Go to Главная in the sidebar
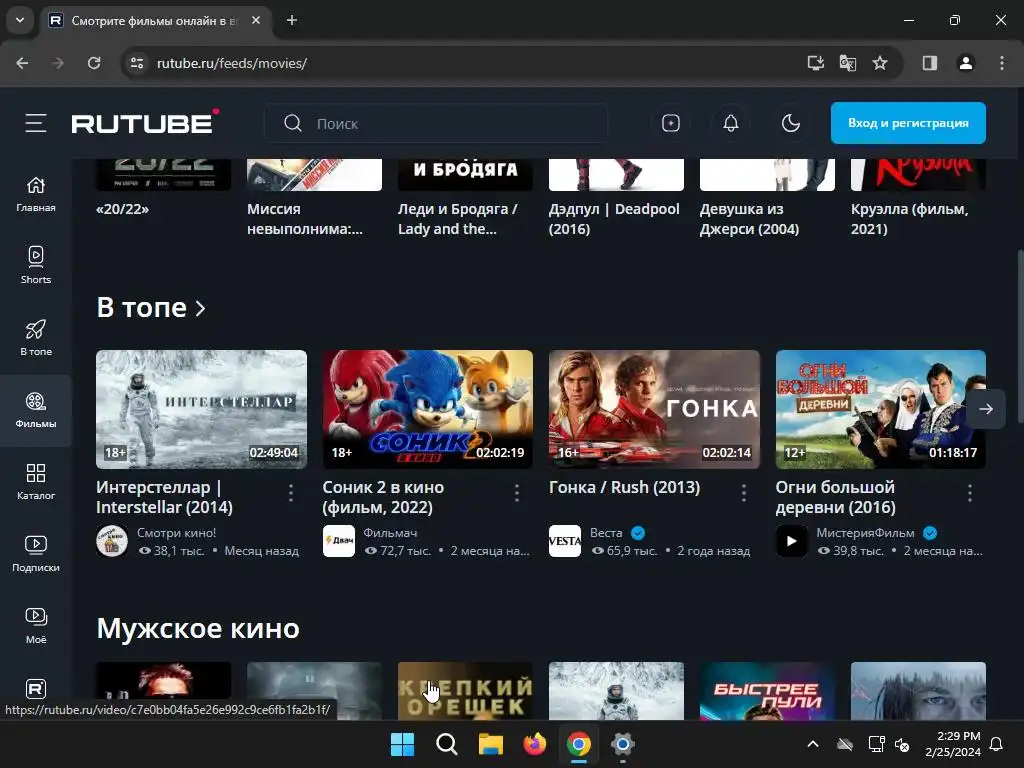 [36, 195]
